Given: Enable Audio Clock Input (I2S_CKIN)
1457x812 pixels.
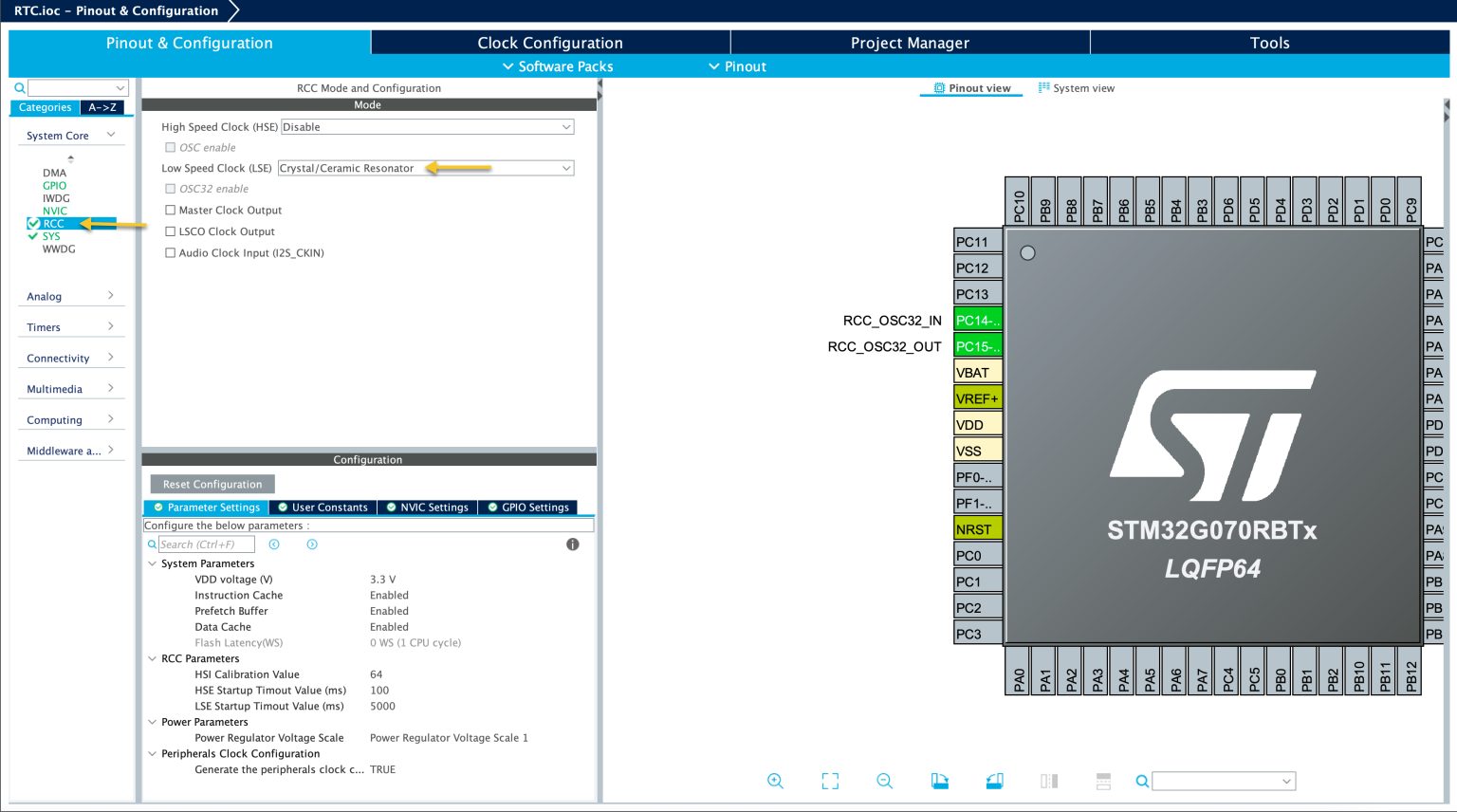Looking at the screenshot, I should [171, 252].
